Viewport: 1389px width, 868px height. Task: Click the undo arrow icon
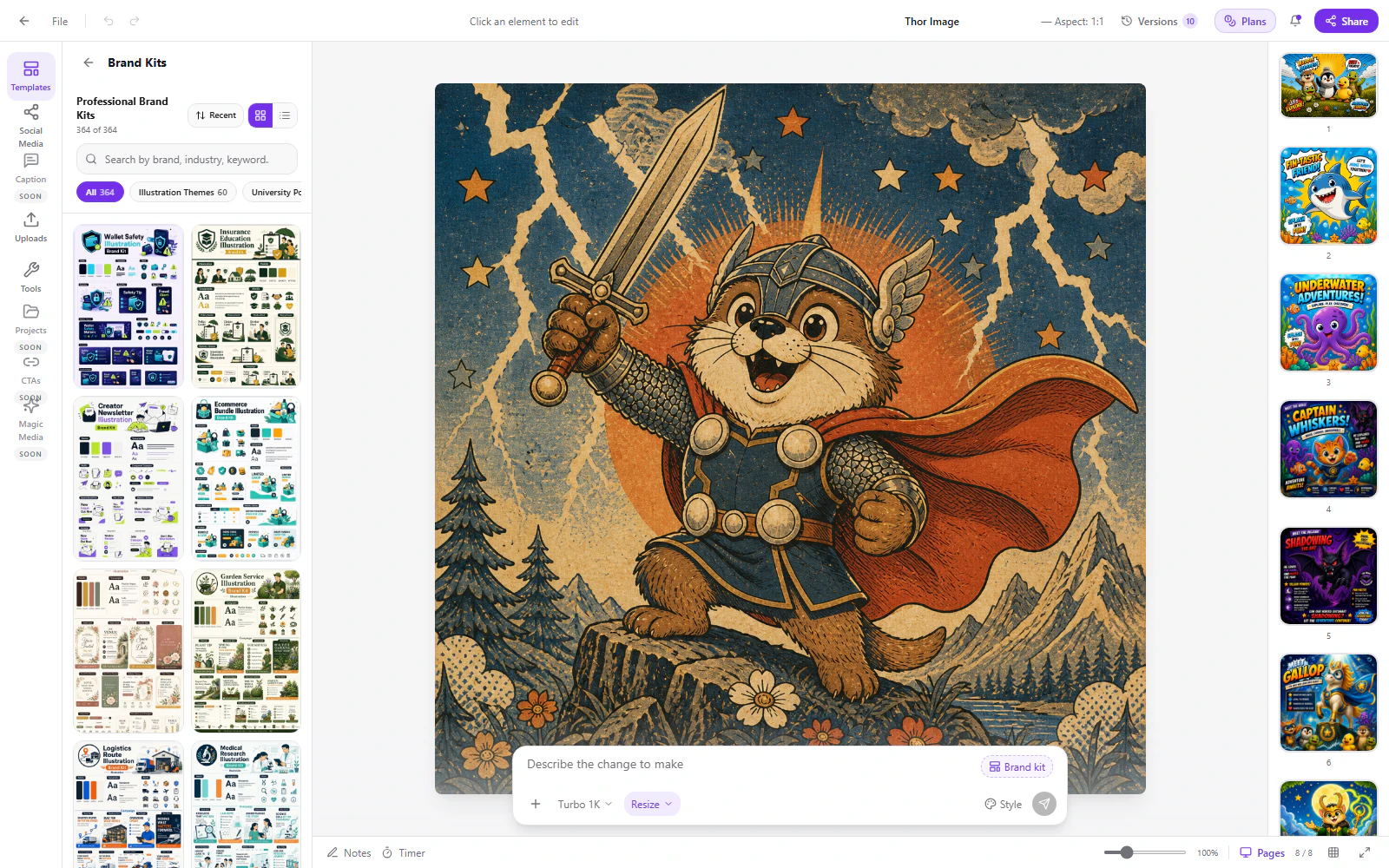pos(109,21)
